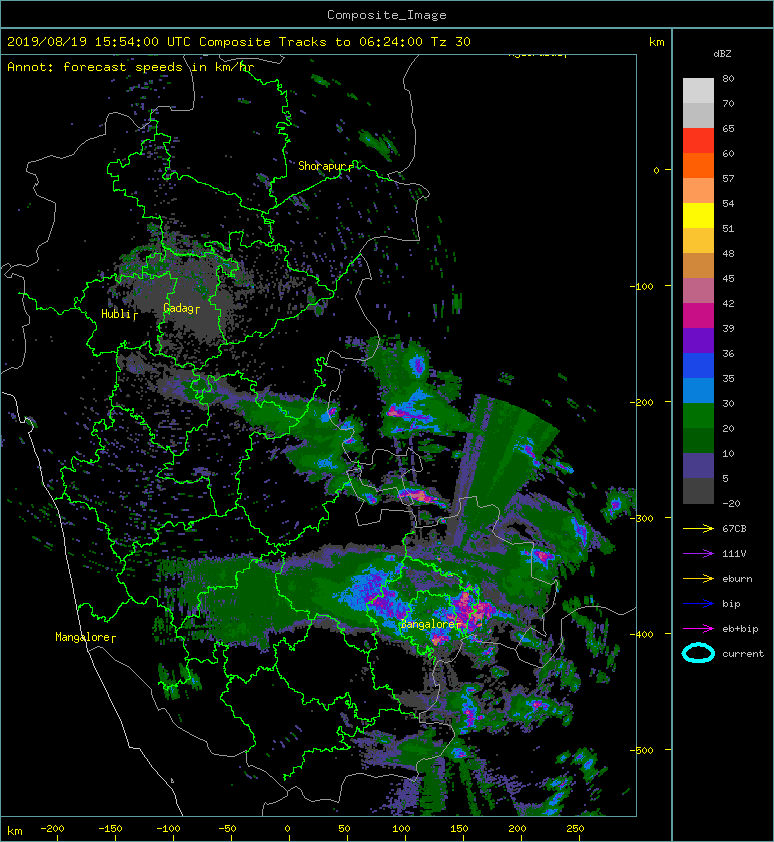Pick the pink-mauve swatch between 45 and 42
Image resolution: width=774 pixels, height=842 pixels.
tap(698, 291)
